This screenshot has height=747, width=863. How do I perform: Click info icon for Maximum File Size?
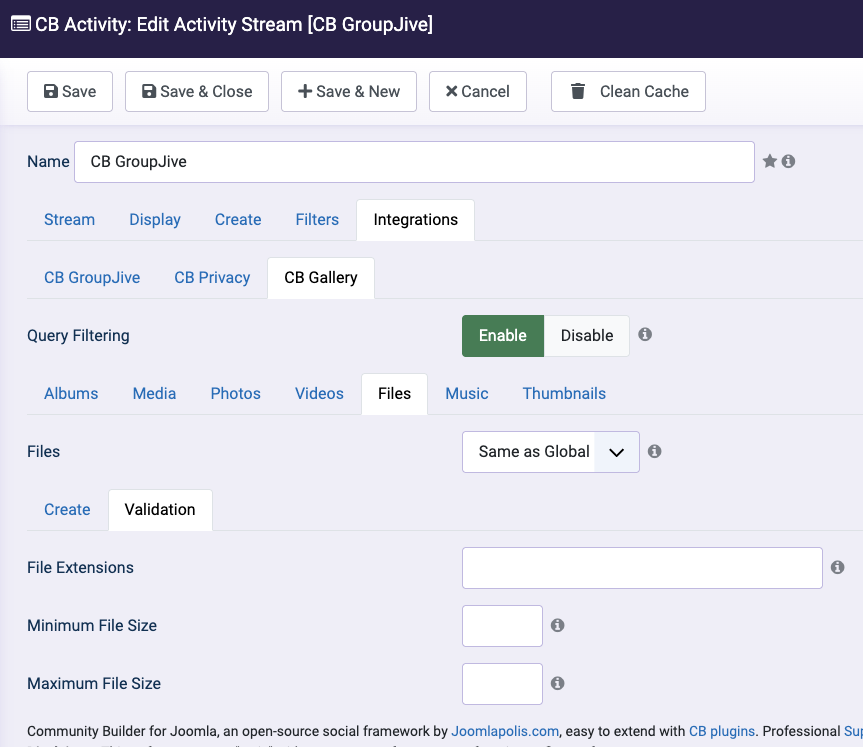click(x=558, y=683)
